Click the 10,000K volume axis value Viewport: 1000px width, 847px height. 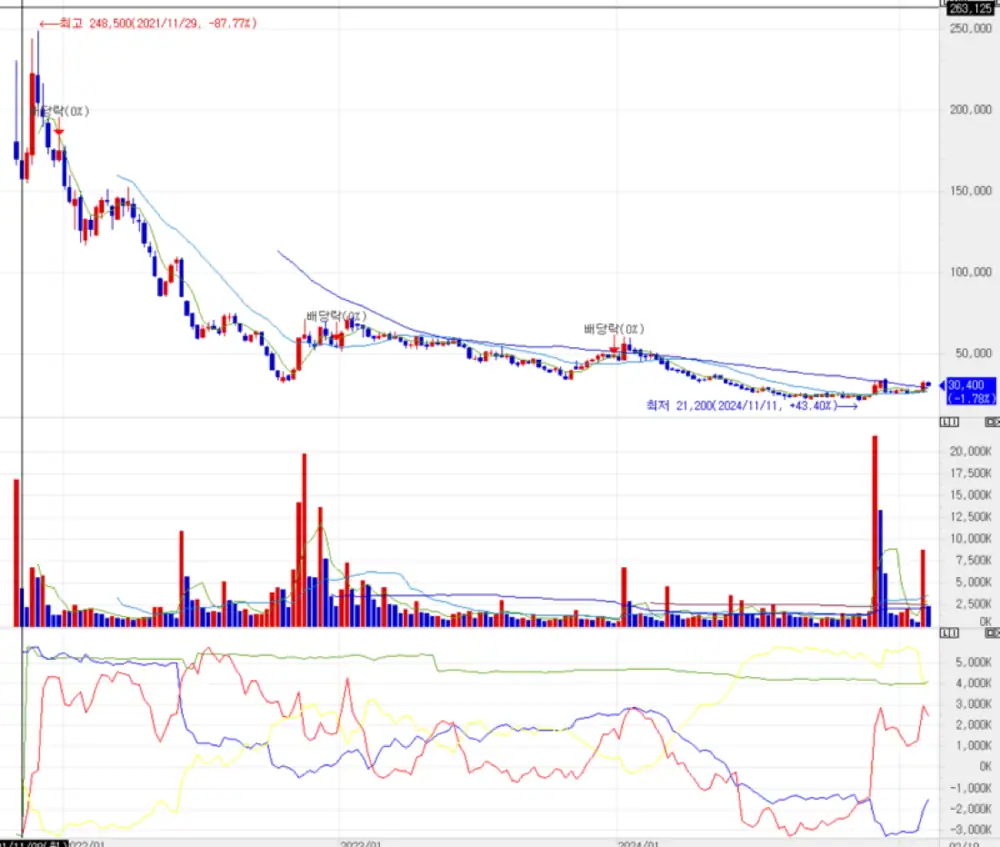(971, 538)
